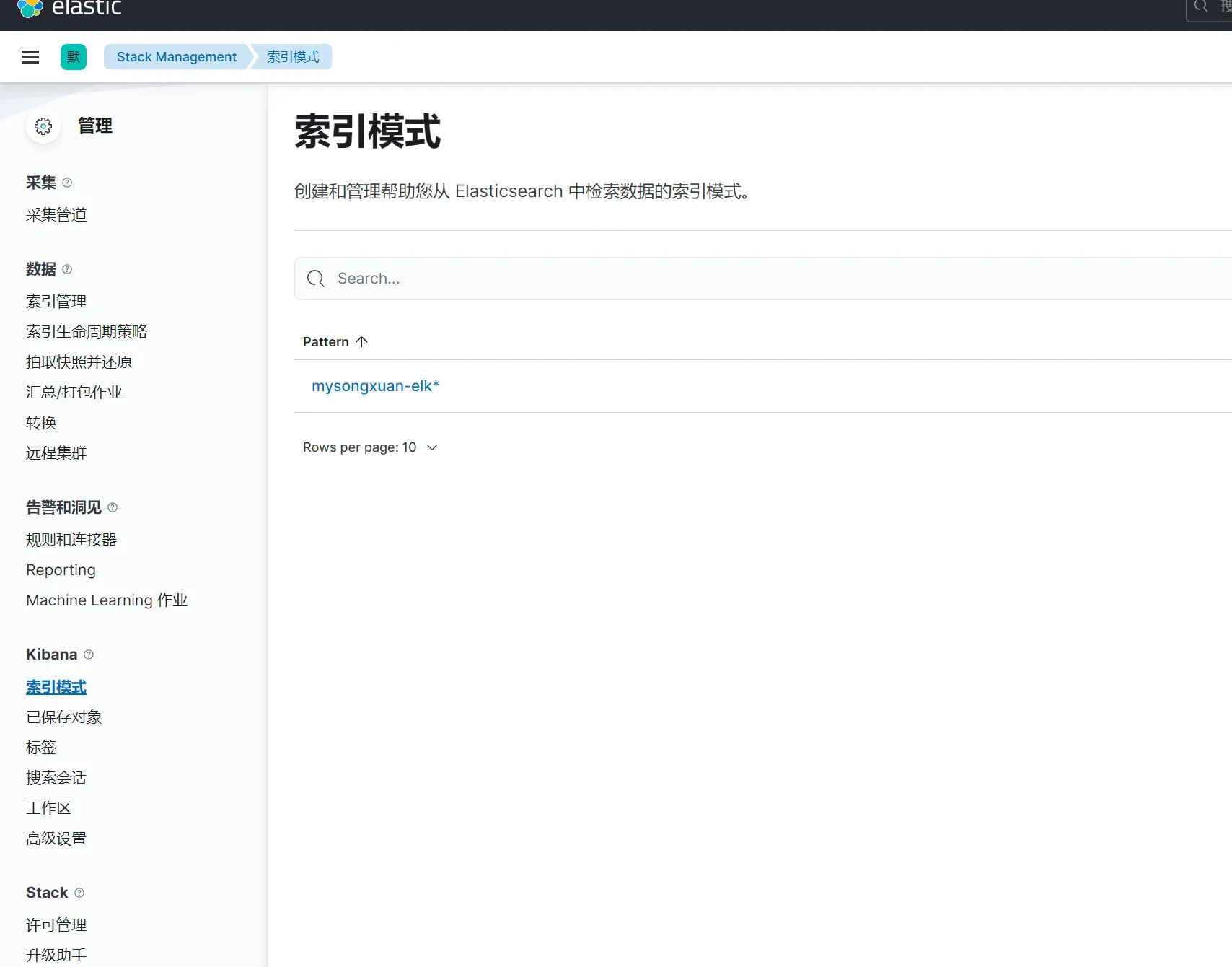Click help icon next to Kibana heading
The height and width of the screenshot is (967, 1232).
point(89,655)
